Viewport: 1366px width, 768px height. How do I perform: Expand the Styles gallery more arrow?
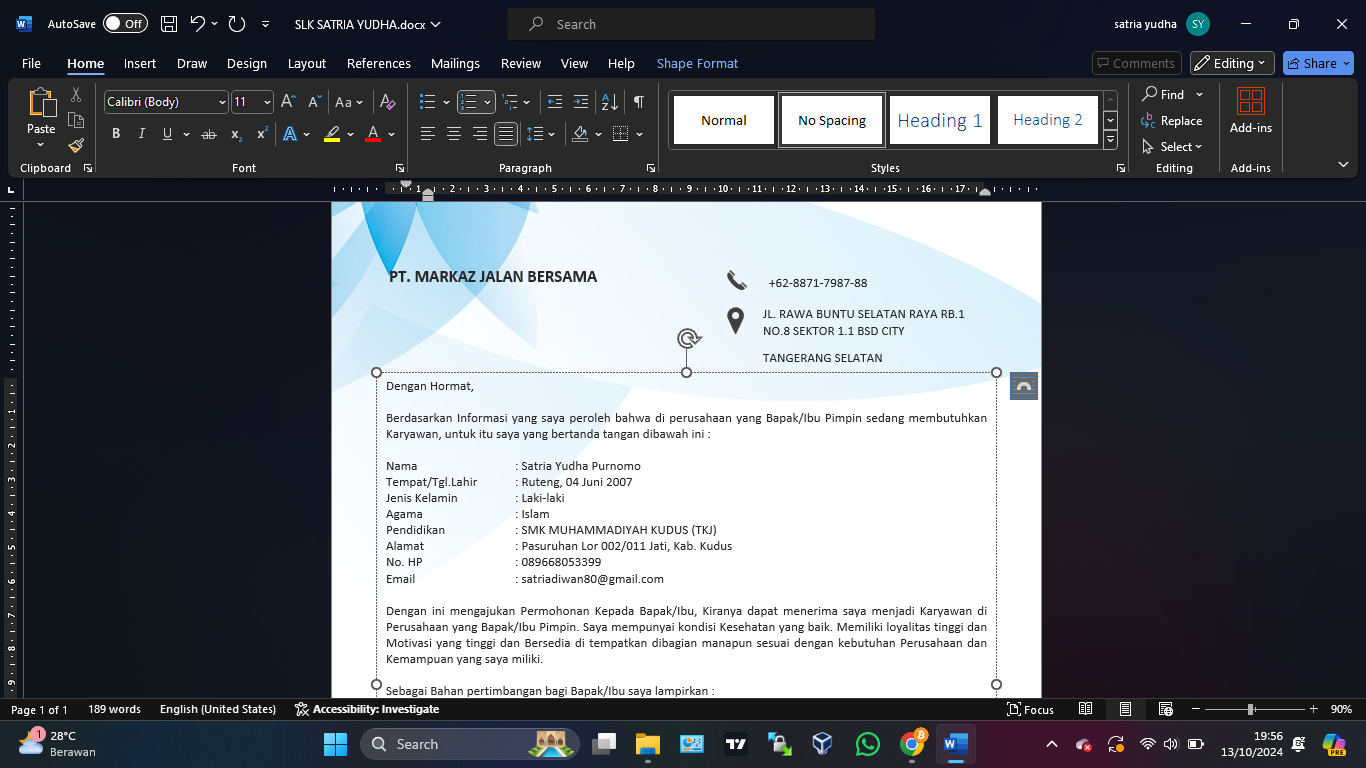point(1110,141)
